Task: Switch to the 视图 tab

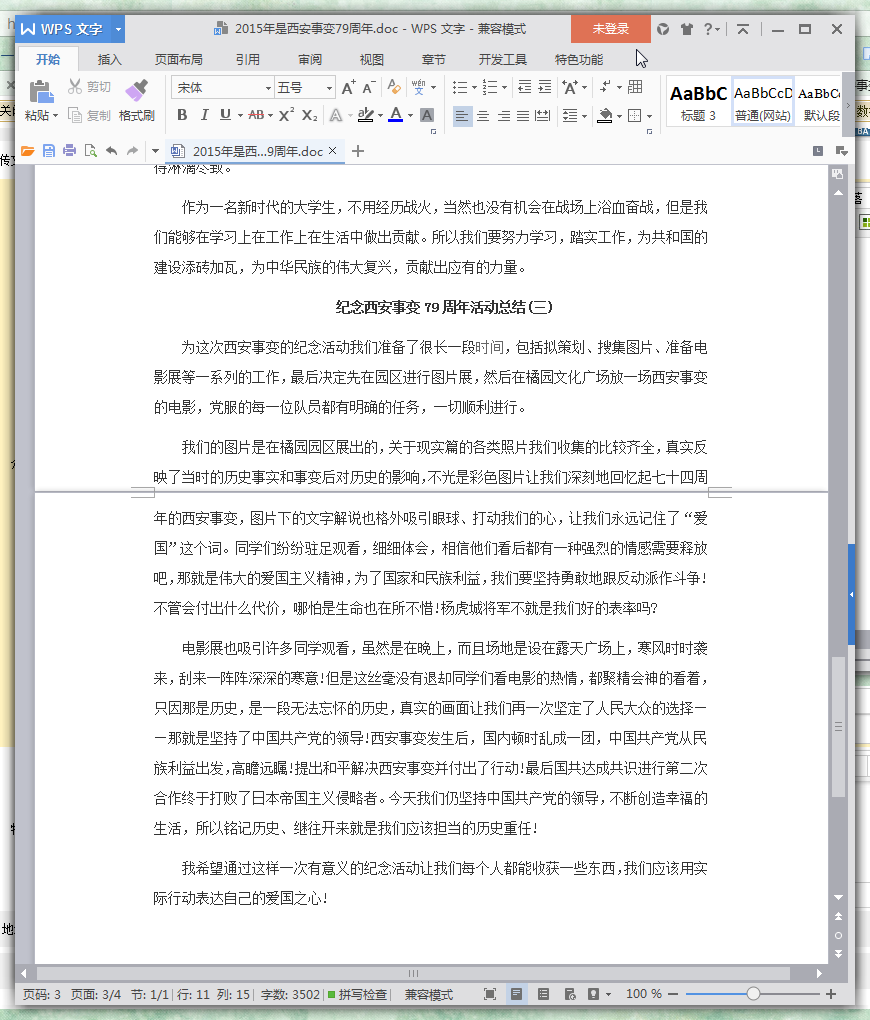Action: 372,59
